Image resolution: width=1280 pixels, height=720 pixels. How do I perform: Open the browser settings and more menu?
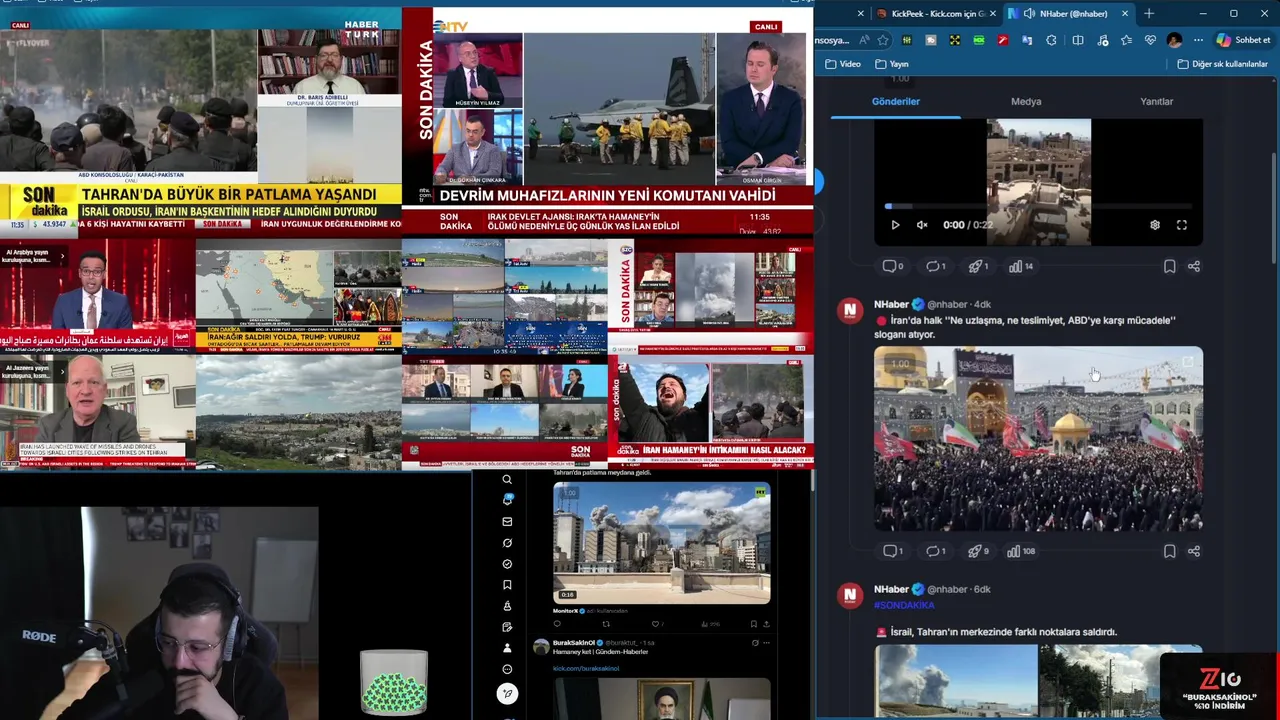coord(1198,40)
